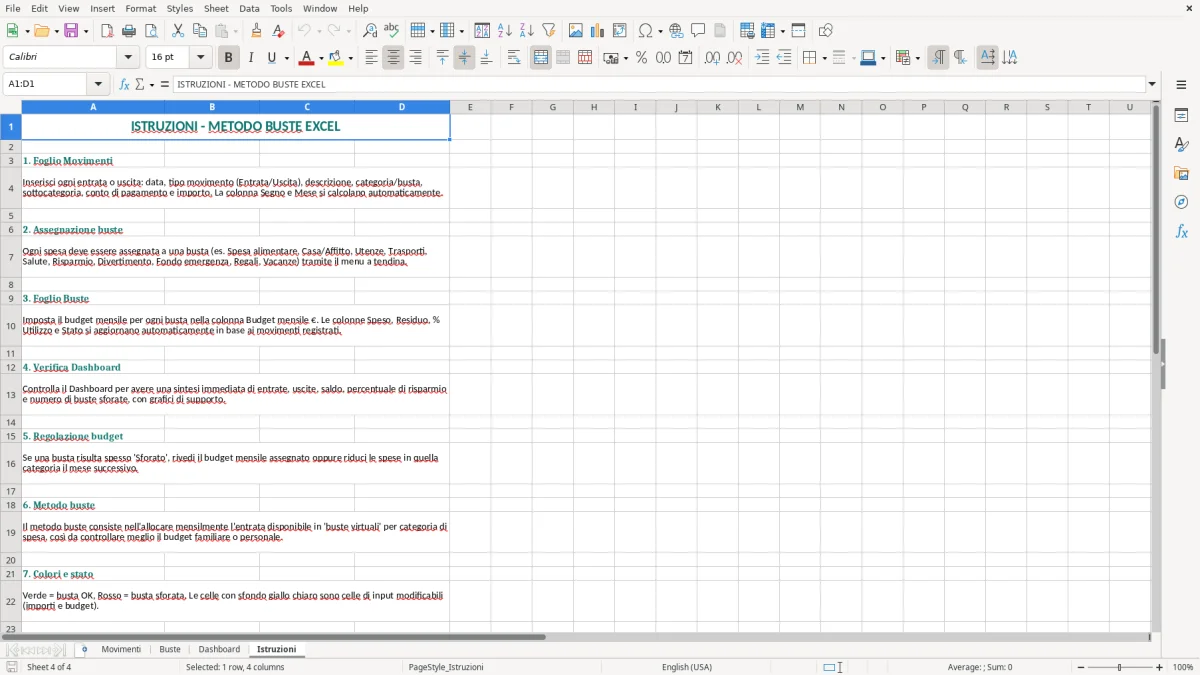Click the English (USA) language status
This screenshot has width=1200, height=675.
click(x=687, y=667)
